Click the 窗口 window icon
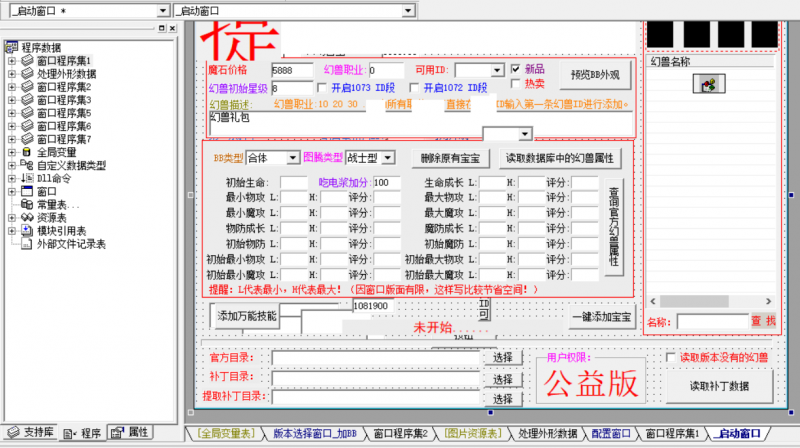This screenshot has width=800, height=448. click(27, 191)
